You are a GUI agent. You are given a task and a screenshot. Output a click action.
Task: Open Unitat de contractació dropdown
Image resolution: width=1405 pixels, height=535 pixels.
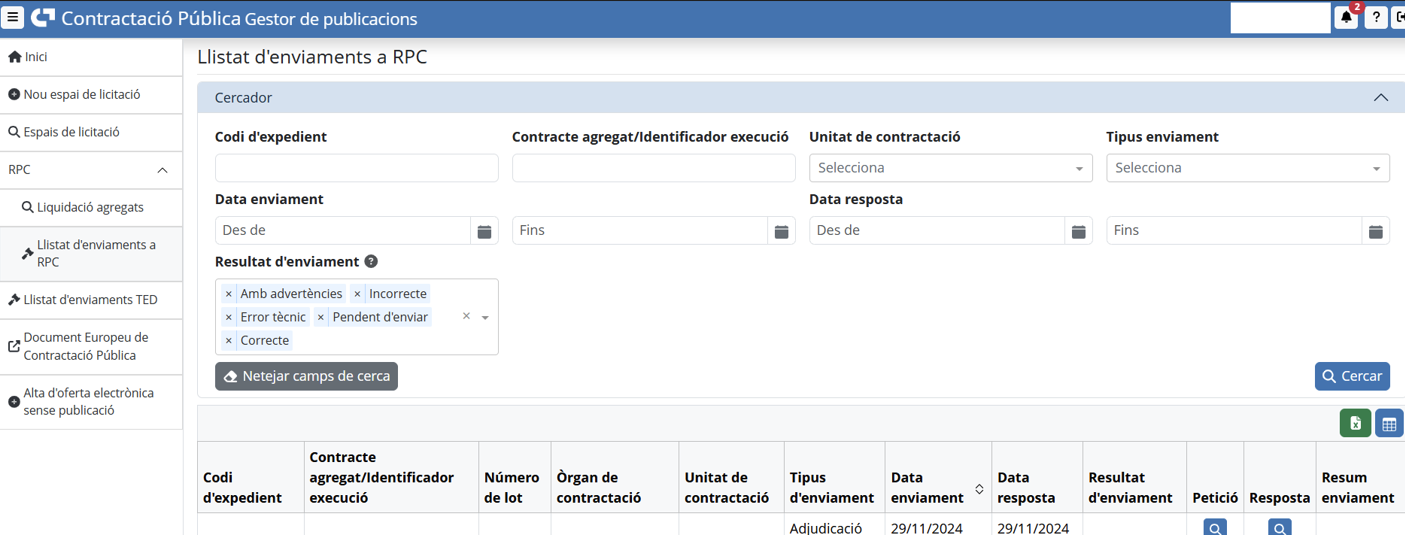pos(949,168)
